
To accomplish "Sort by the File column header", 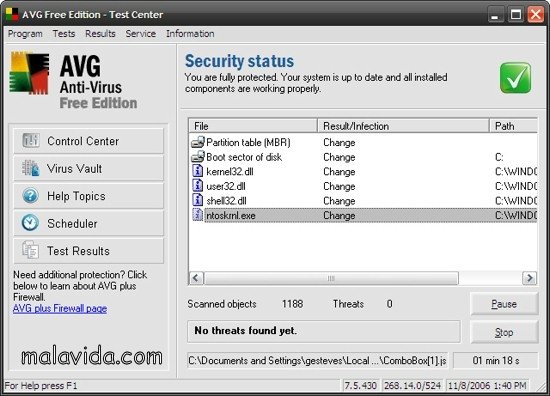I will coord(253,126).
